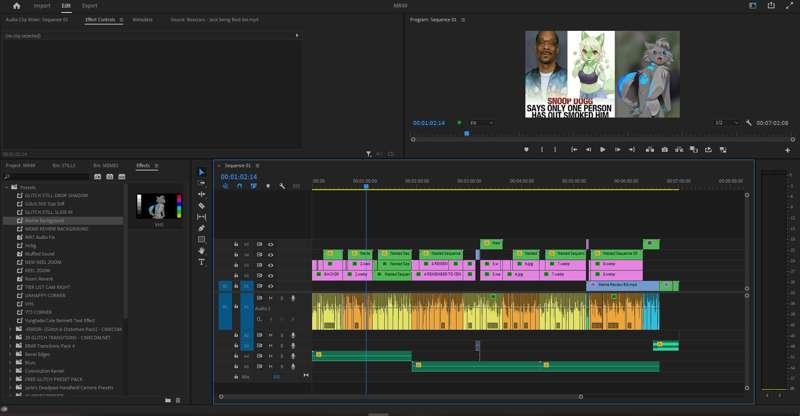Viewport: 800px width, 416px height.
Task: Add a marker in Program monitor
Action: (x=526, y=150)
